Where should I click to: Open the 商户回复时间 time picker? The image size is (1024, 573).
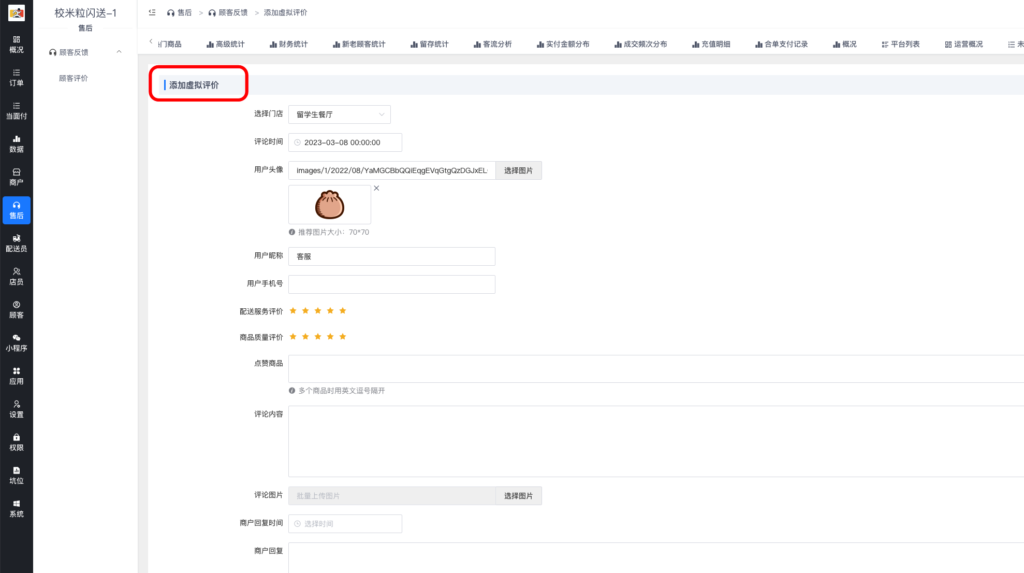(x=345, y=524)
